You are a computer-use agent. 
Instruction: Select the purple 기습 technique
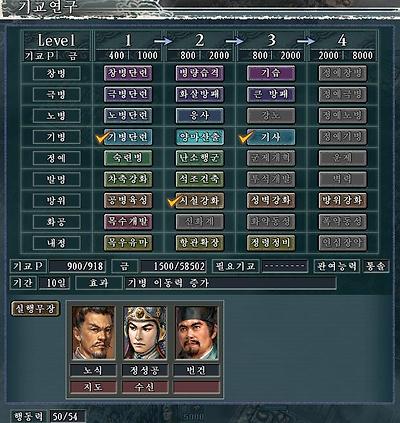point(271,73)
